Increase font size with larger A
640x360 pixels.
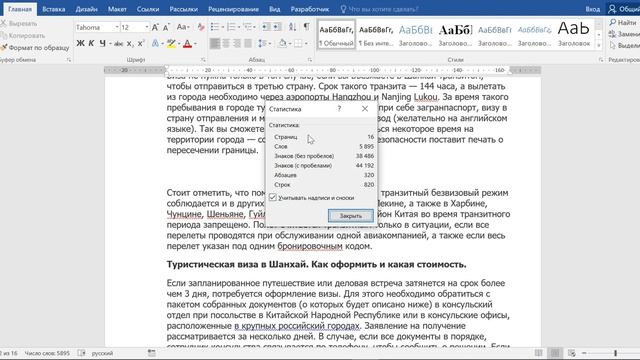point(155,27)
